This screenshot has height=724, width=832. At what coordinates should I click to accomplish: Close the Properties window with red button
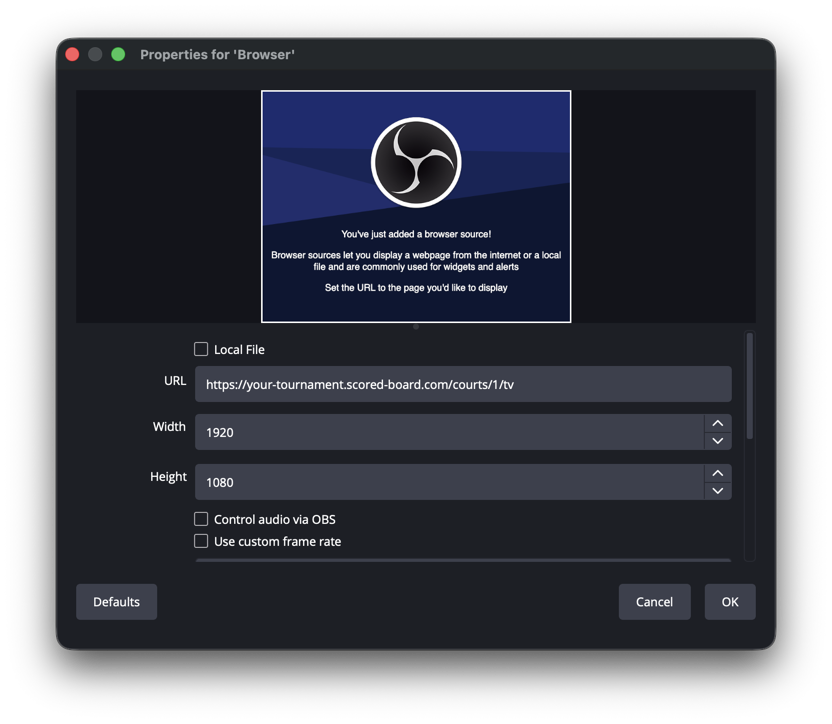(72, 54)
